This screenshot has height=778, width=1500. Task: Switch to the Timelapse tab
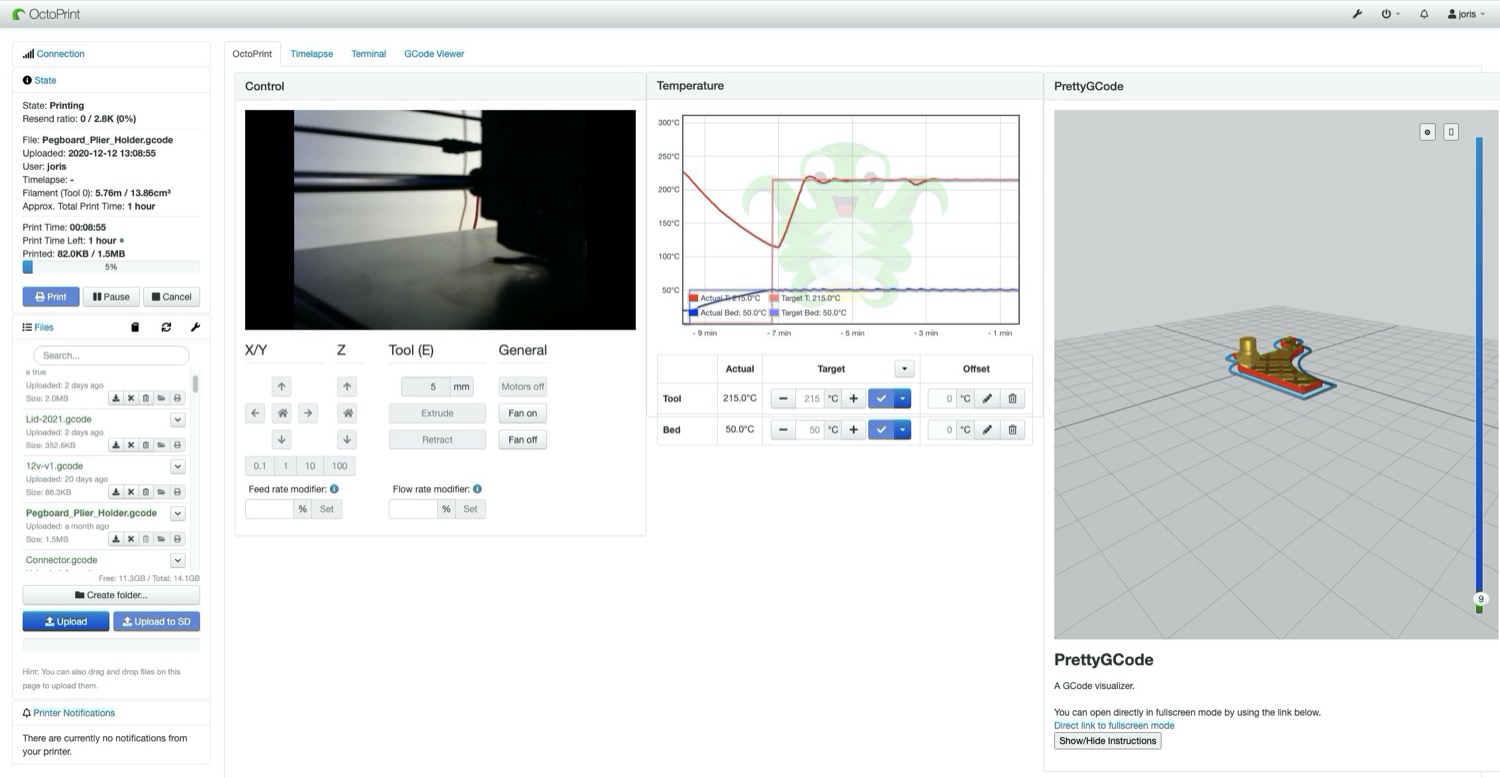pos(312,54)
